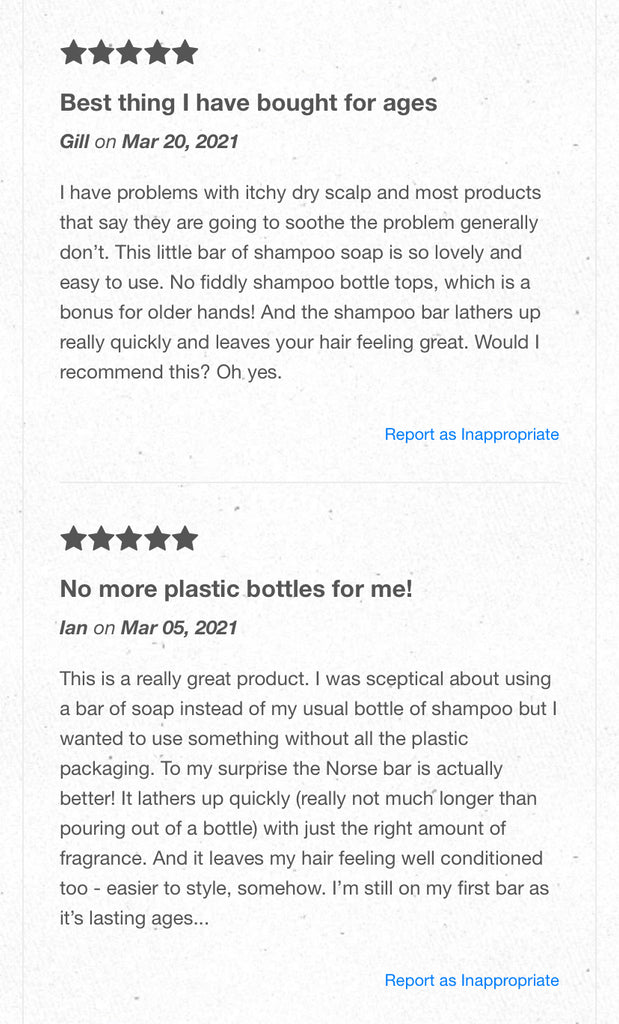
Task: Click first star in Ian's review rating
Action: pos(74,539)
